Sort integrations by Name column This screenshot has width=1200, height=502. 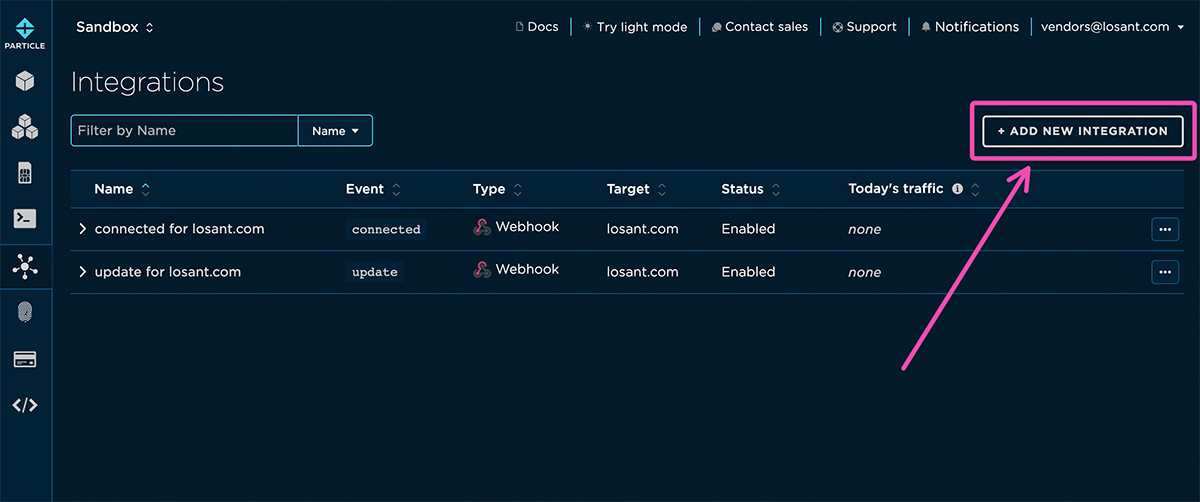pos(122,189)
